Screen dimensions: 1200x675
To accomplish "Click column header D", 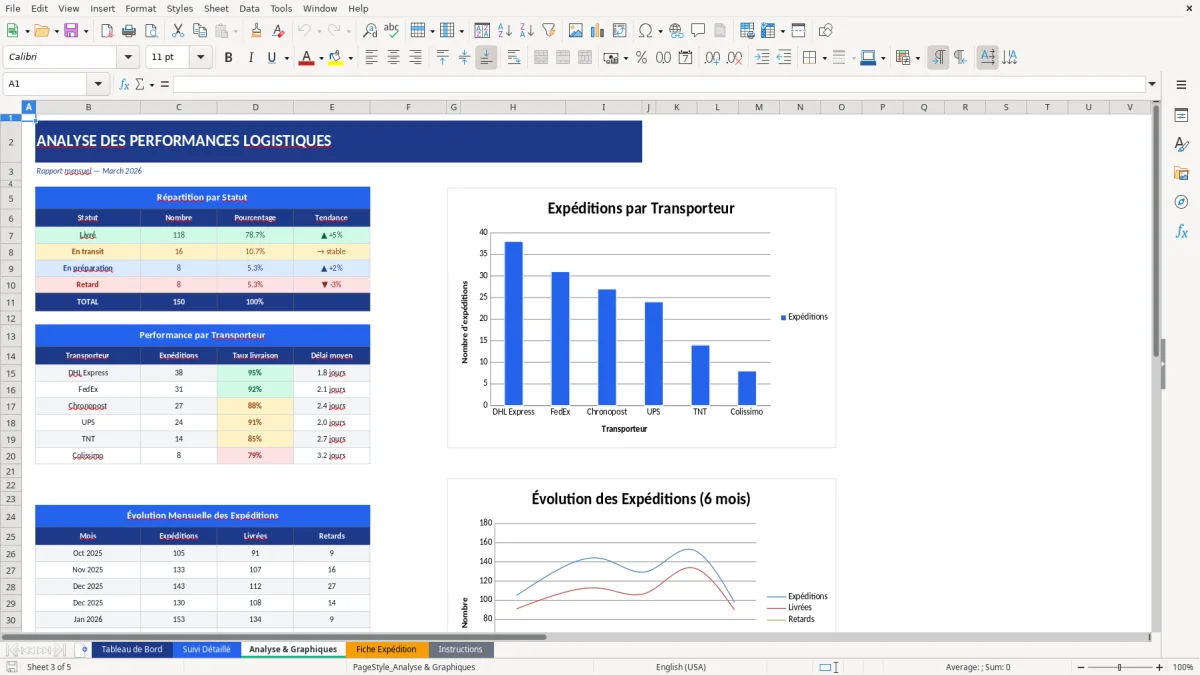I will (255, 107).
